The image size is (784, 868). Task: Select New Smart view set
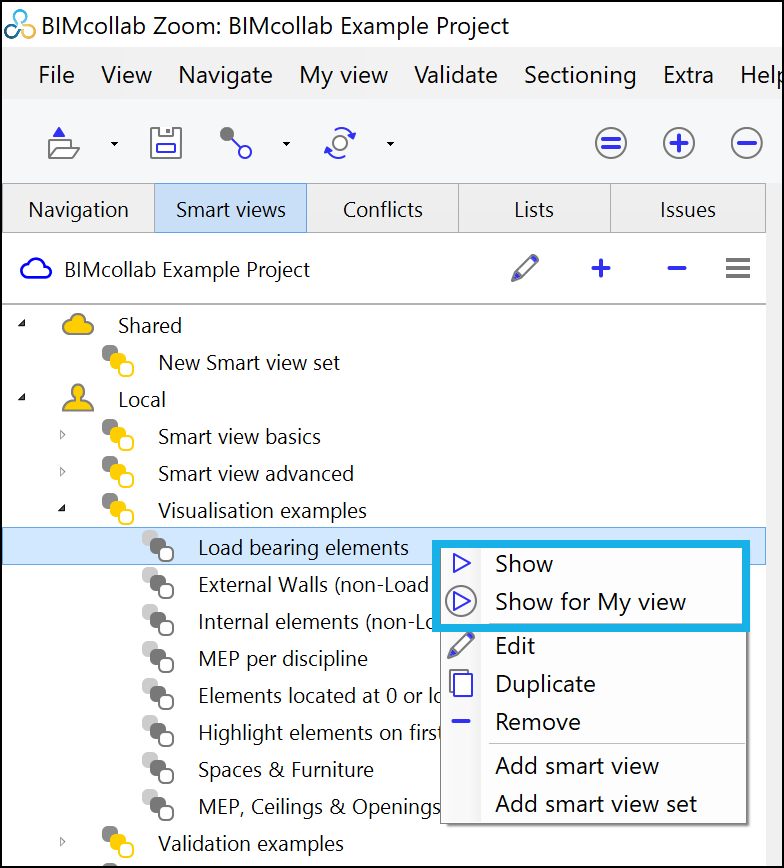click(249, 363)
